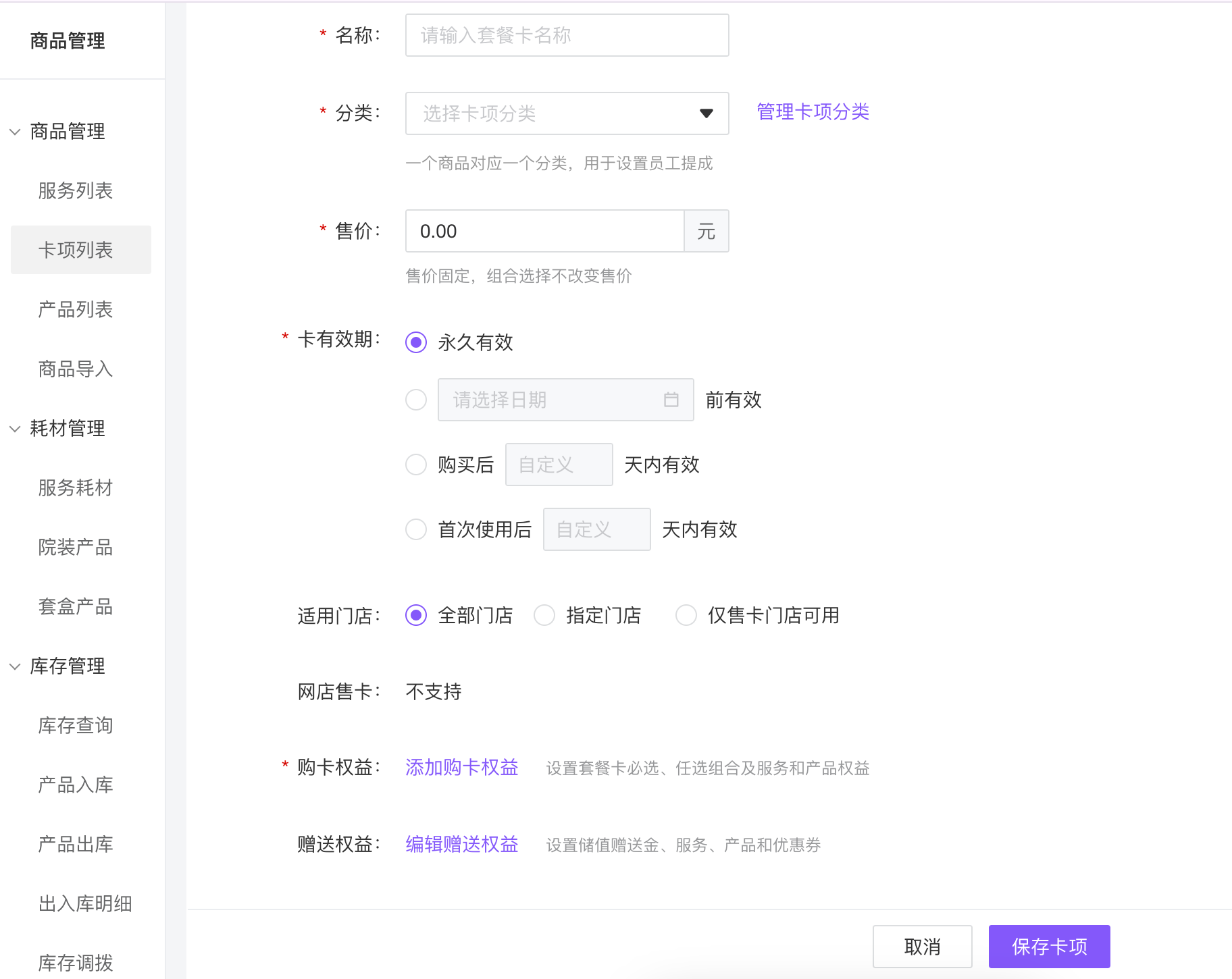Select the date-based 前有效 radio button
Screen dimensions: 1232x979
(416, 400)
